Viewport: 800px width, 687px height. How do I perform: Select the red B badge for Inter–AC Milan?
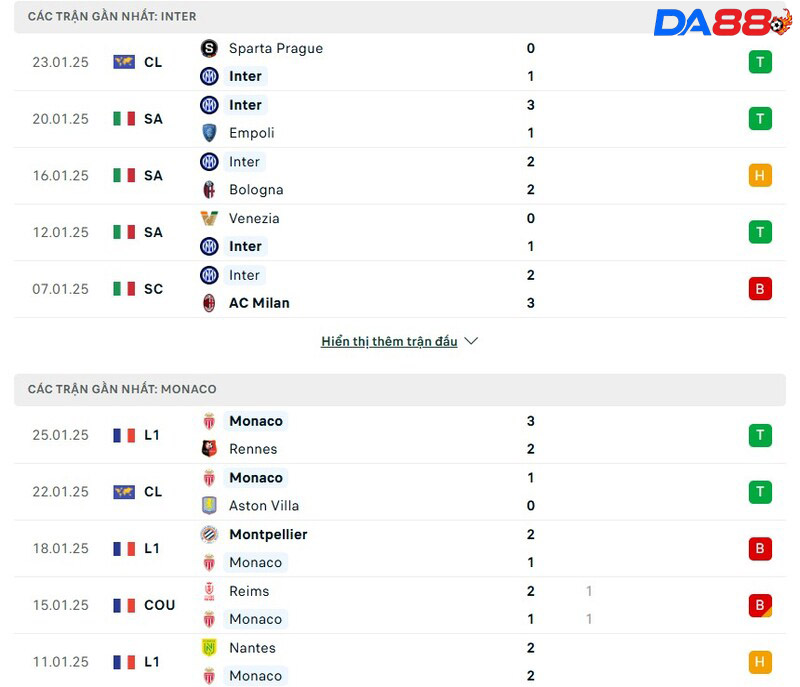point(760,289)
